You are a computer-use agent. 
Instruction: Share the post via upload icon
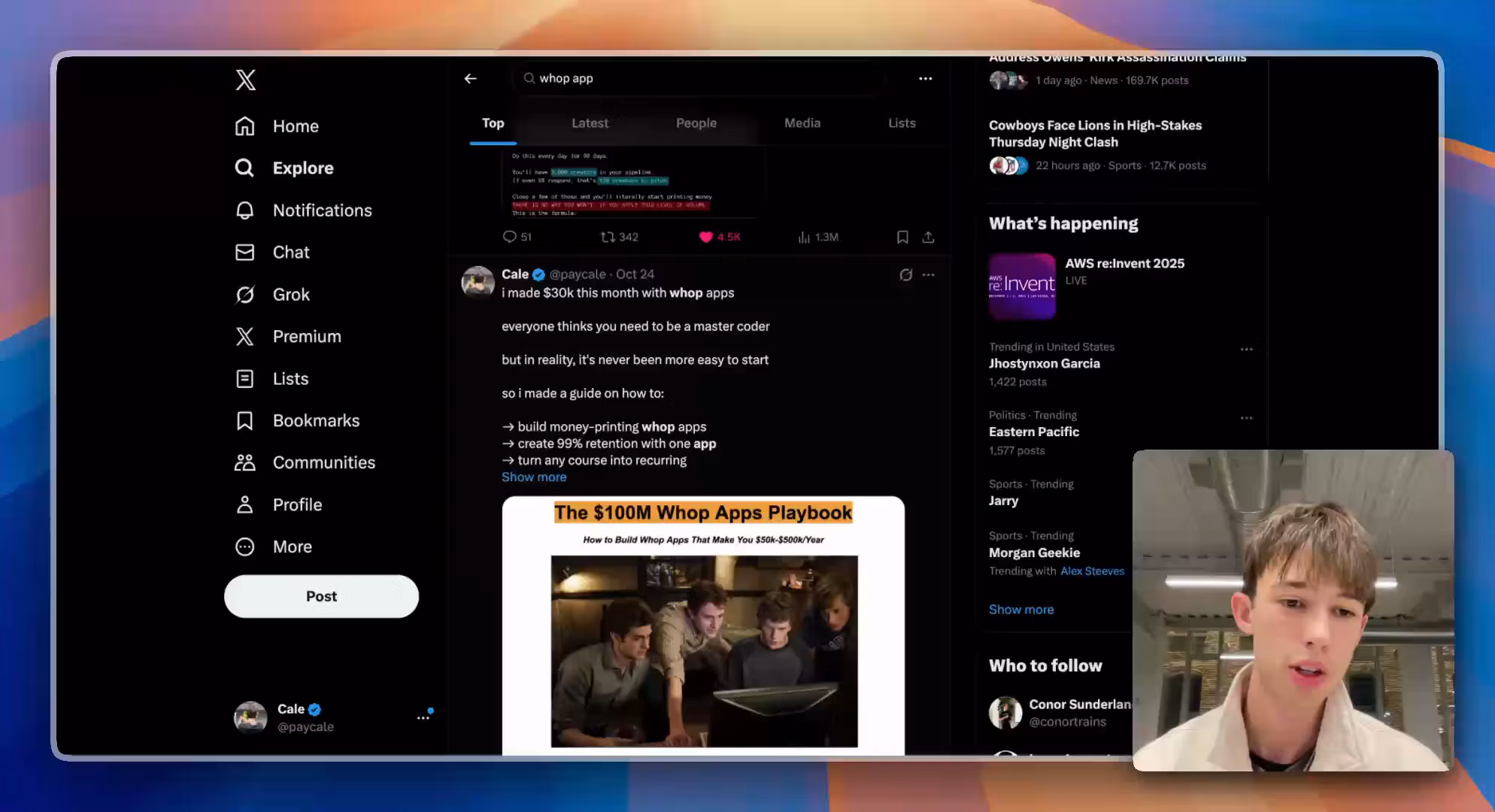point(928,237)
